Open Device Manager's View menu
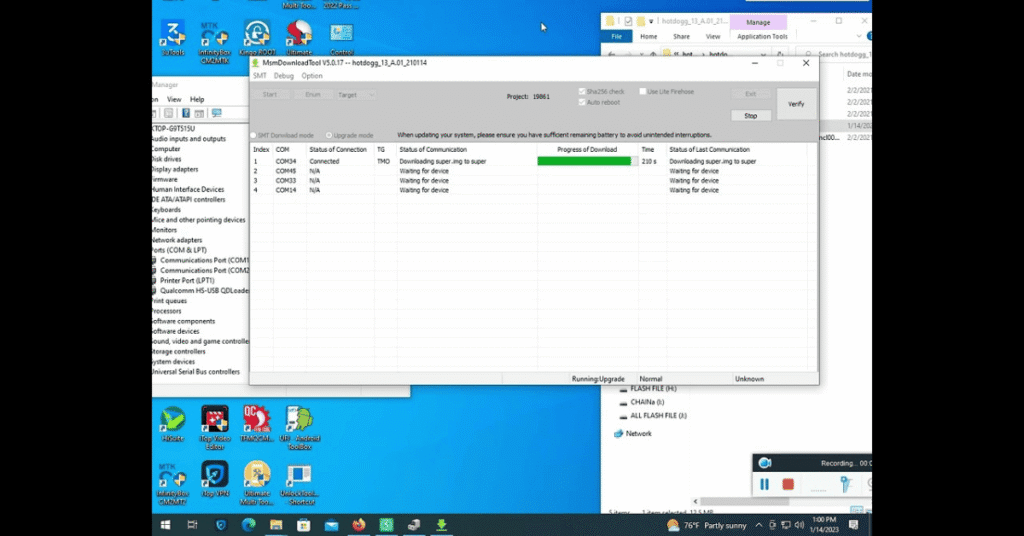The image size is (1024, 536). coord(174,99)
